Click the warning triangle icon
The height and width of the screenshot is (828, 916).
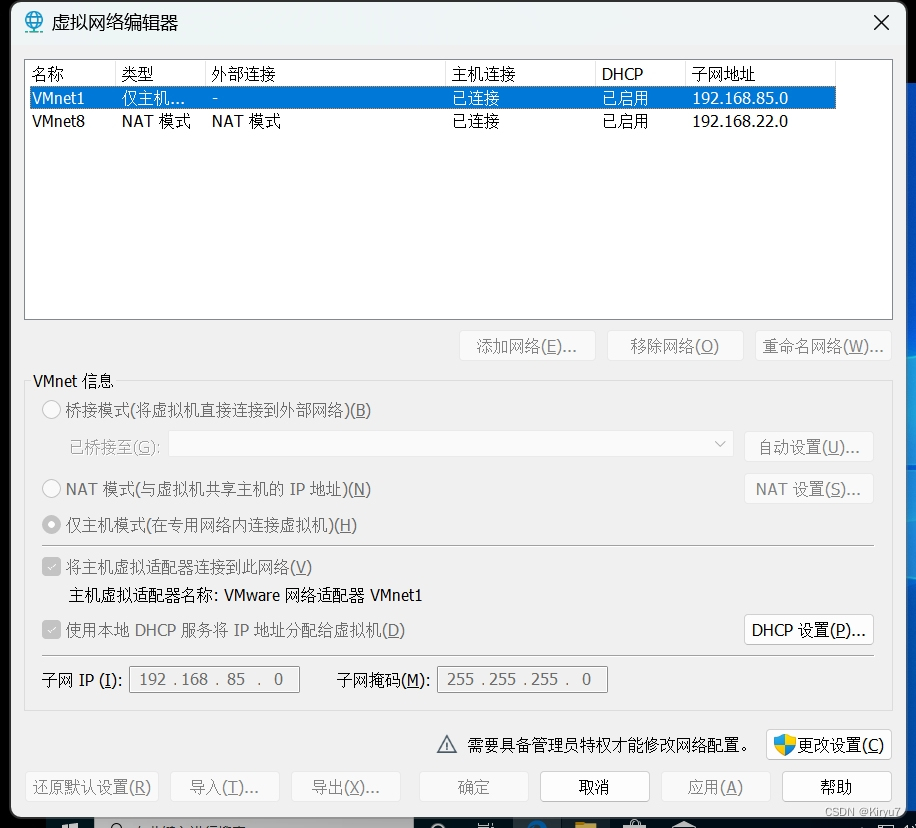point(447,744)
